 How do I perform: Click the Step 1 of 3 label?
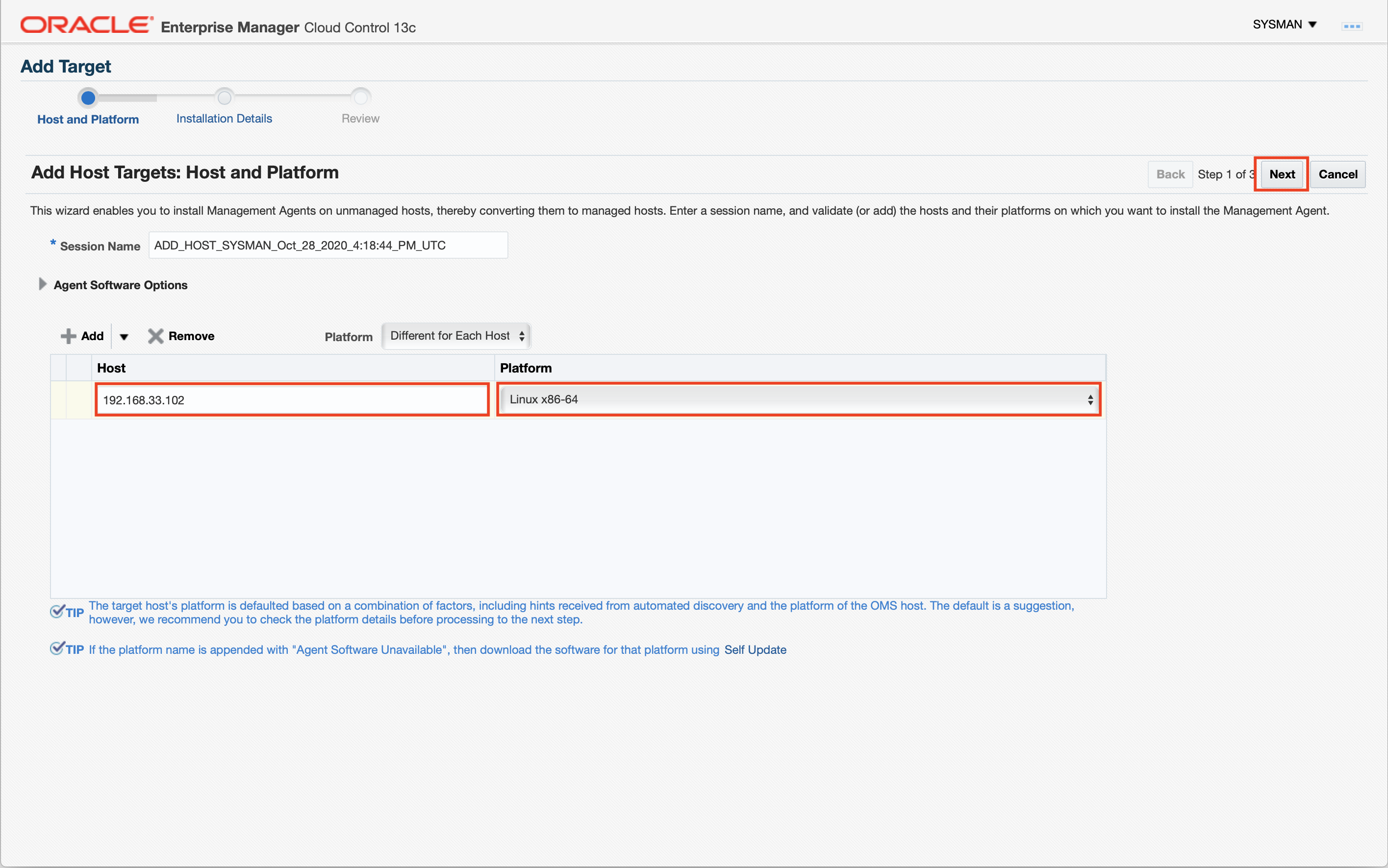pyautogui.click(x=1227, y=174)
